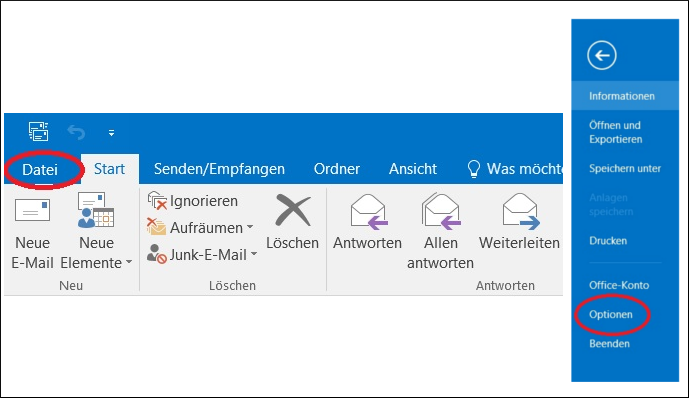This screenshot has height=398, width=689.
Task: Click the Send/Receive all folders quick-access icon
Action: click(39, 131)
